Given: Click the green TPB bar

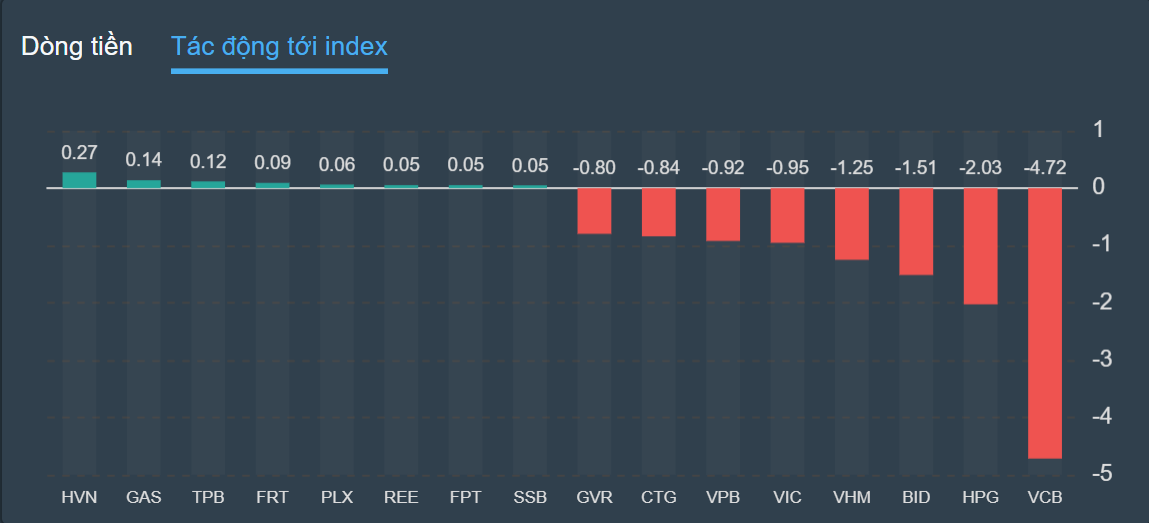Looking at the screenshot, I should click(x=208, y=184).
